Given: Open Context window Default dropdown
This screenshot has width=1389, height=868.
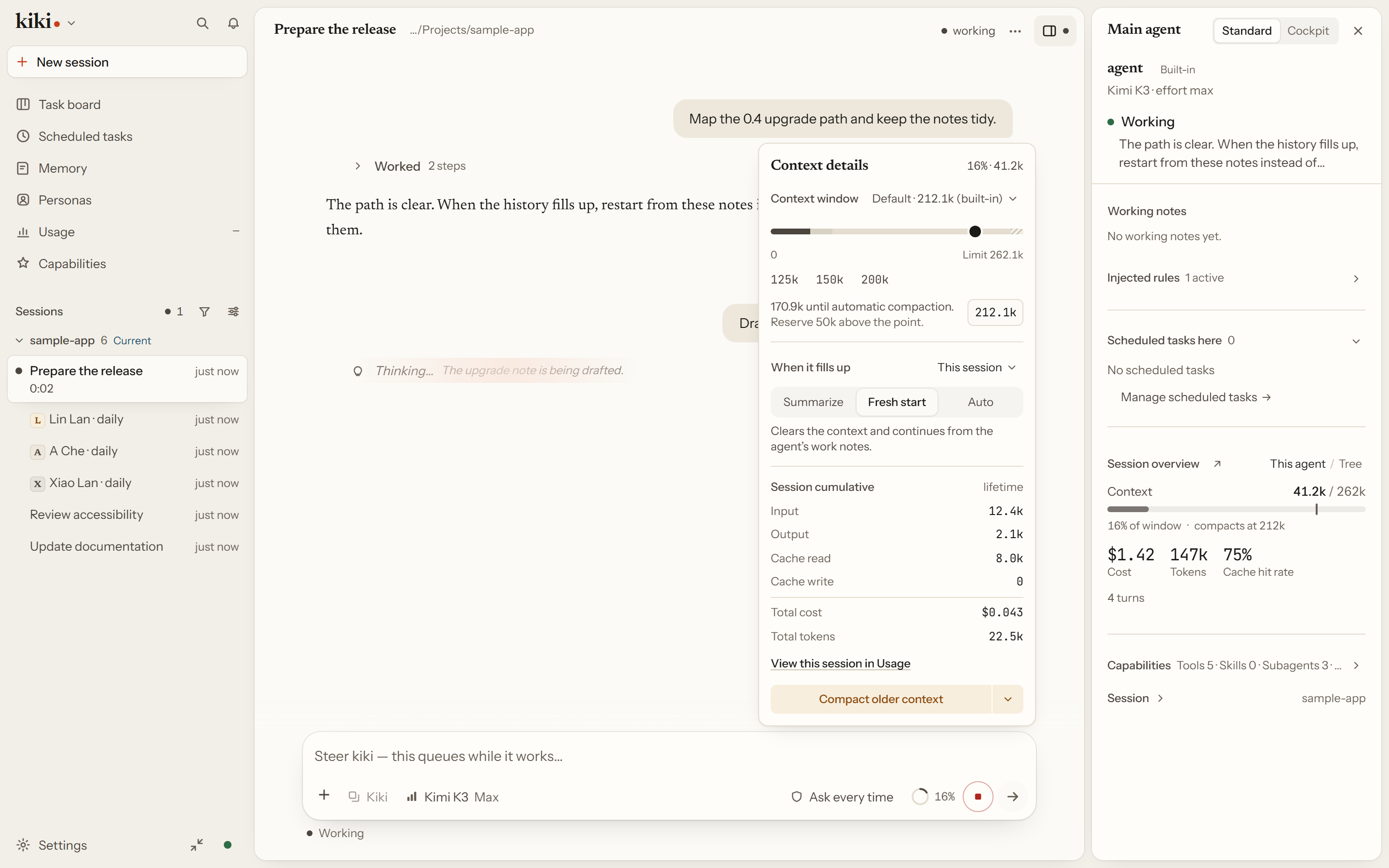Looking at the screenshot, I should [945, 199].
